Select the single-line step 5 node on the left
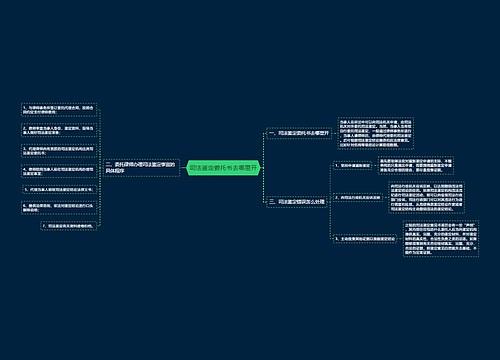The image size is (500, 360). click(60, 189)
